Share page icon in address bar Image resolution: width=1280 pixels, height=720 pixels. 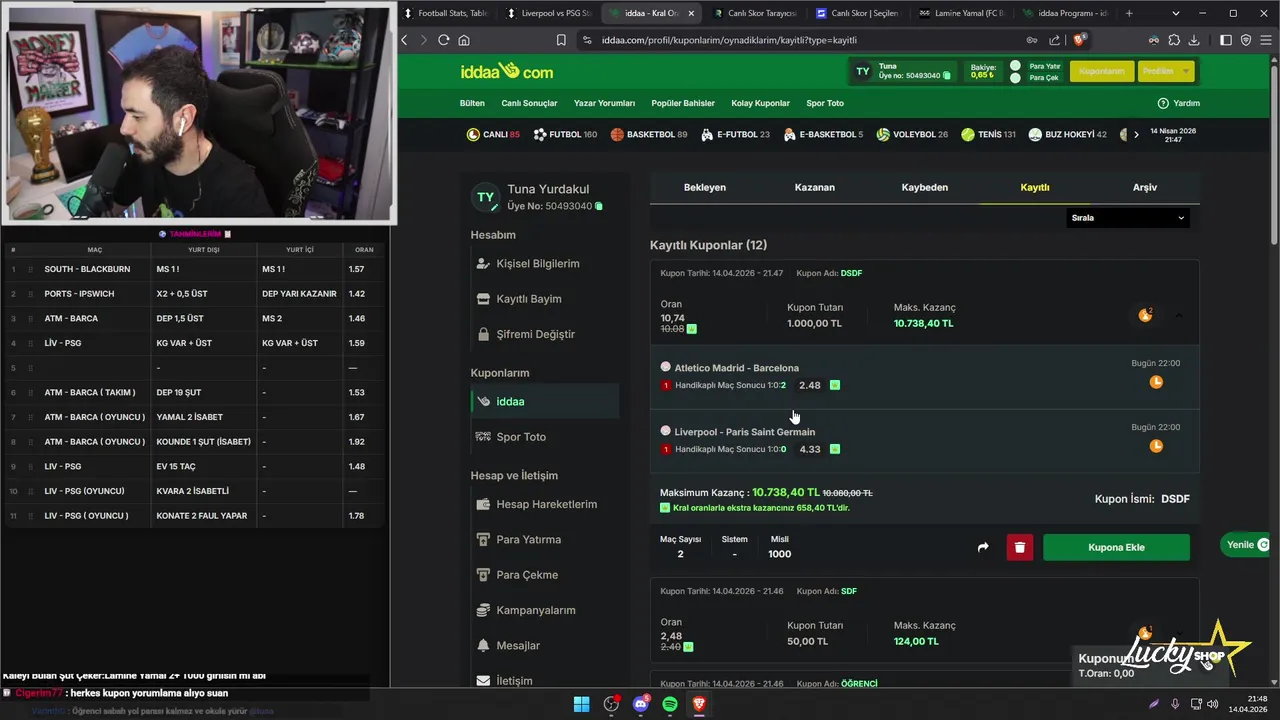pyautogui.click(x=1054, y=40)
